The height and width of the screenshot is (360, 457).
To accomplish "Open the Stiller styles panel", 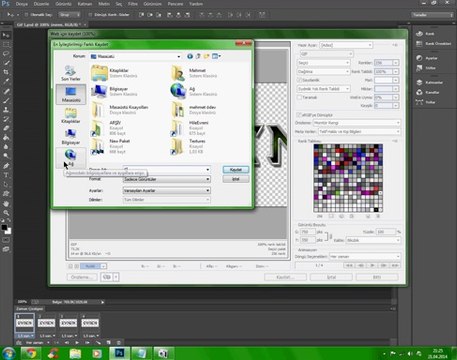I will (419, 68).
